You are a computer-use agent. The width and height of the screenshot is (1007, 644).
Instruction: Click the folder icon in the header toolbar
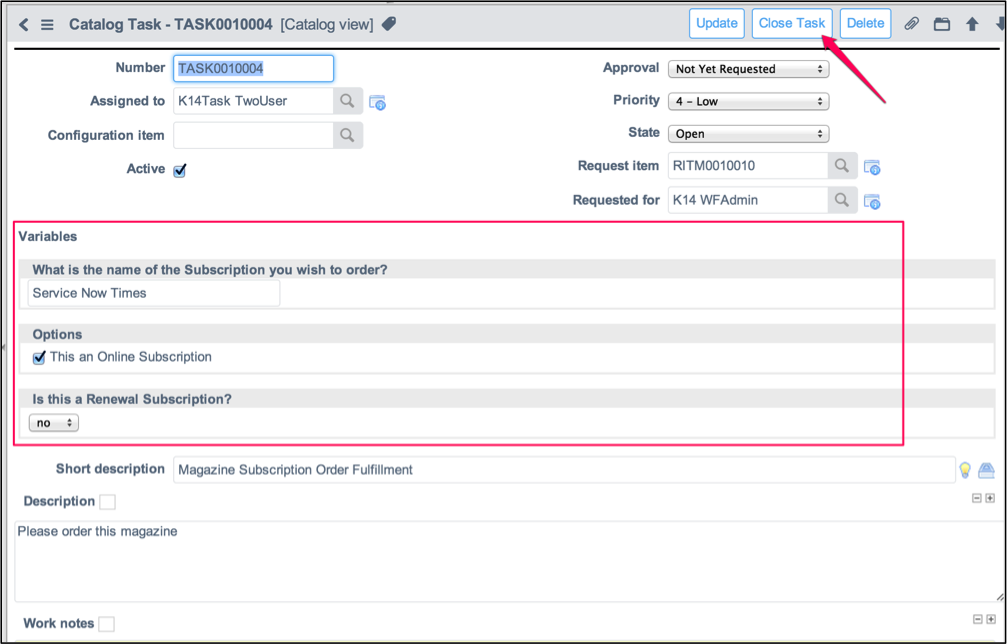[941, 22]
